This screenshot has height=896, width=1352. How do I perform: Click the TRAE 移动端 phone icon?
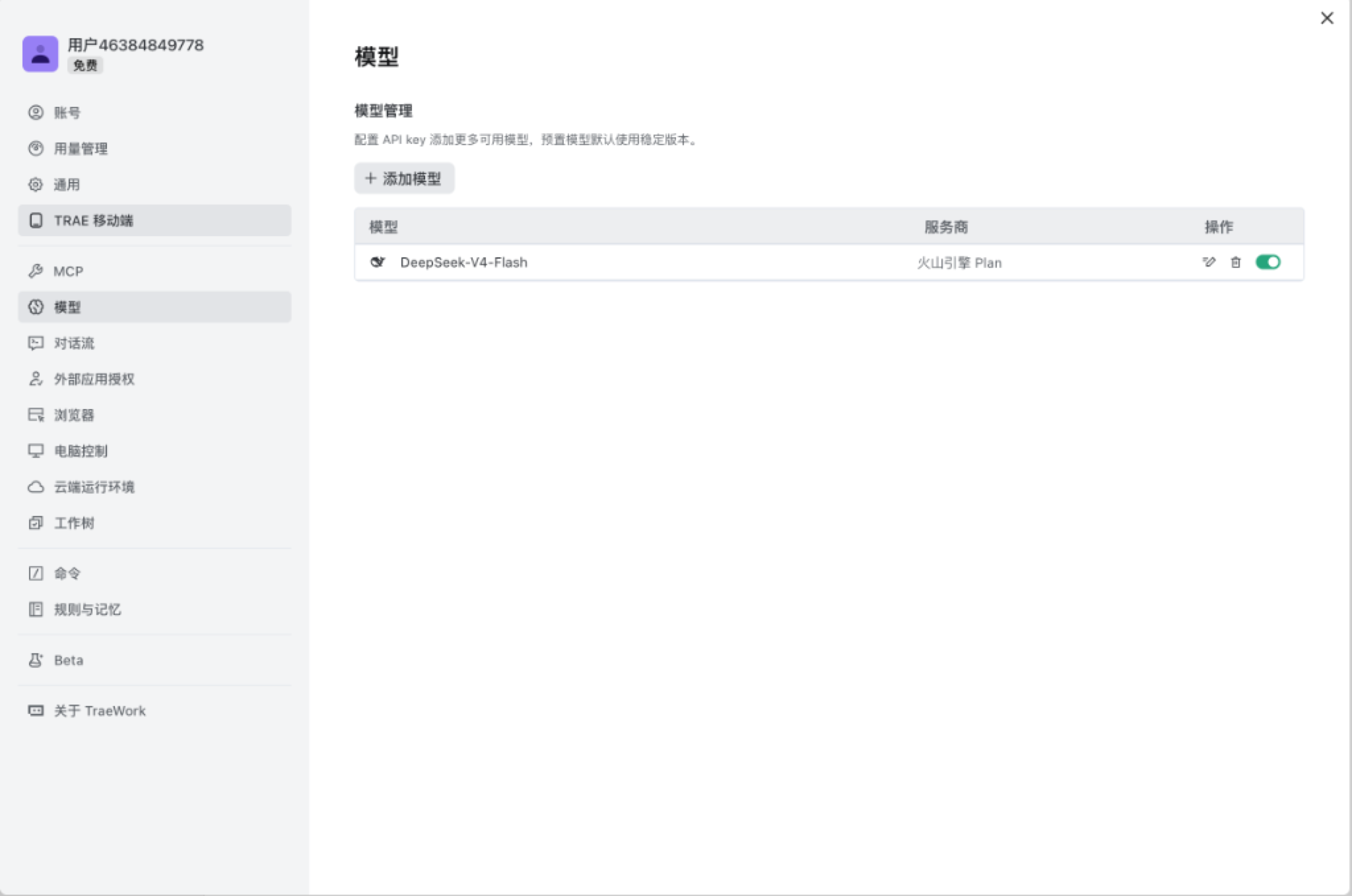[36, 220]
